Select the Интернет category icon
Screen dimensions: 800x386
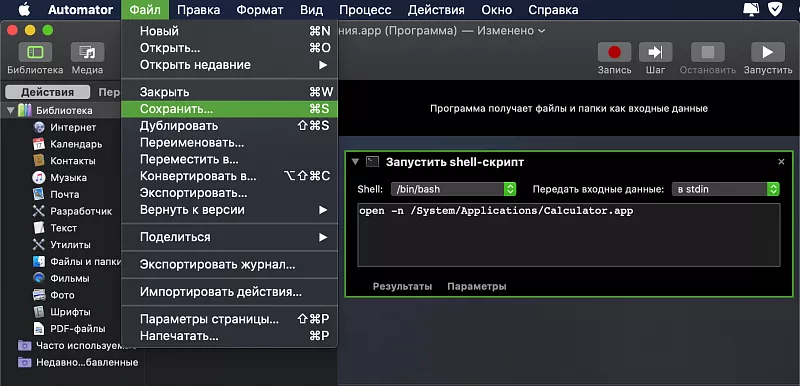pyautogui.click(x=39, y=127)
